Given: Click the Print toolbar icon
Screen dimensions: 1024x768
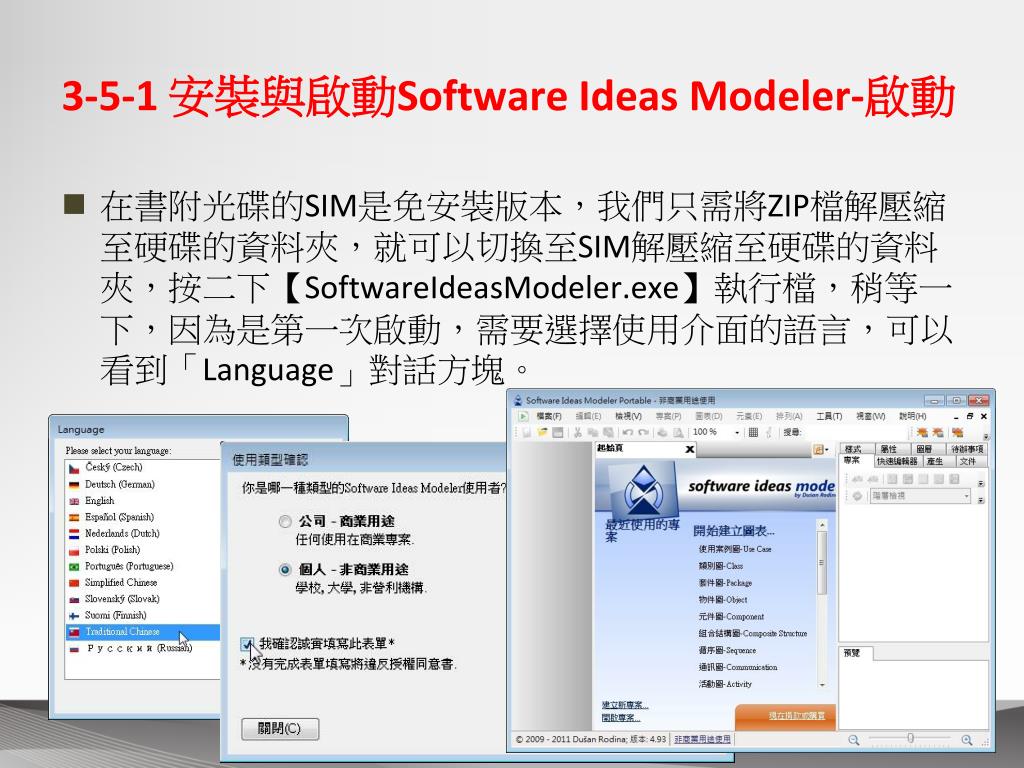Looking at the screenshot, I should point(662,432).
